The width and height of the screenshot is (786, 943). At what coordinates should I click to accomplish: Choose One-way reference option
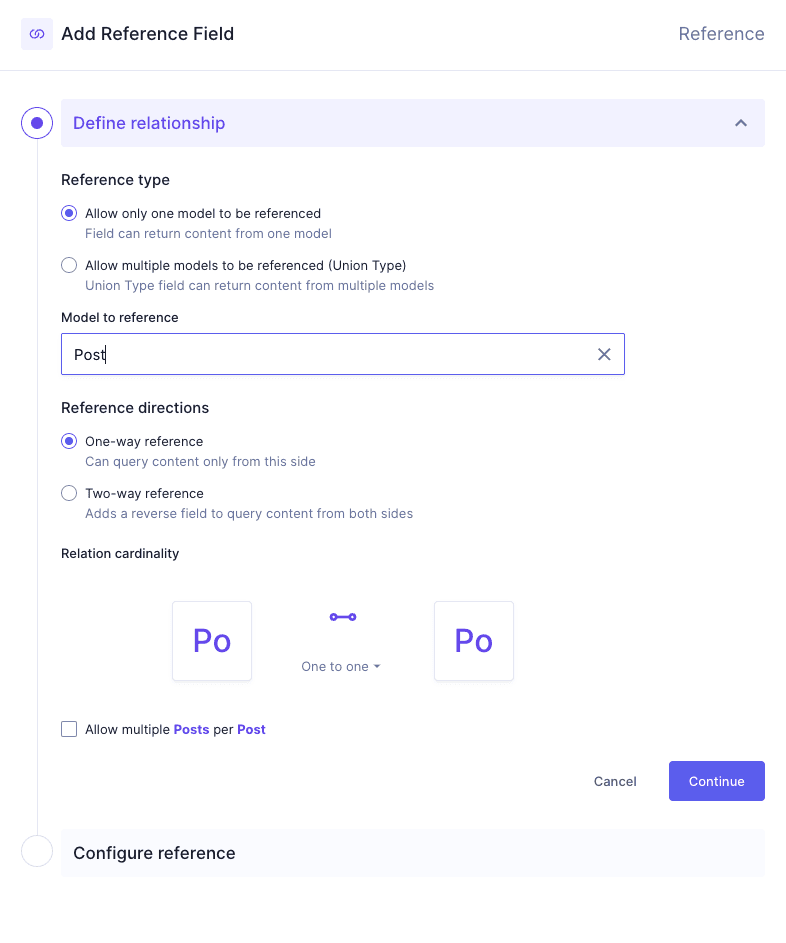[69, 441]
